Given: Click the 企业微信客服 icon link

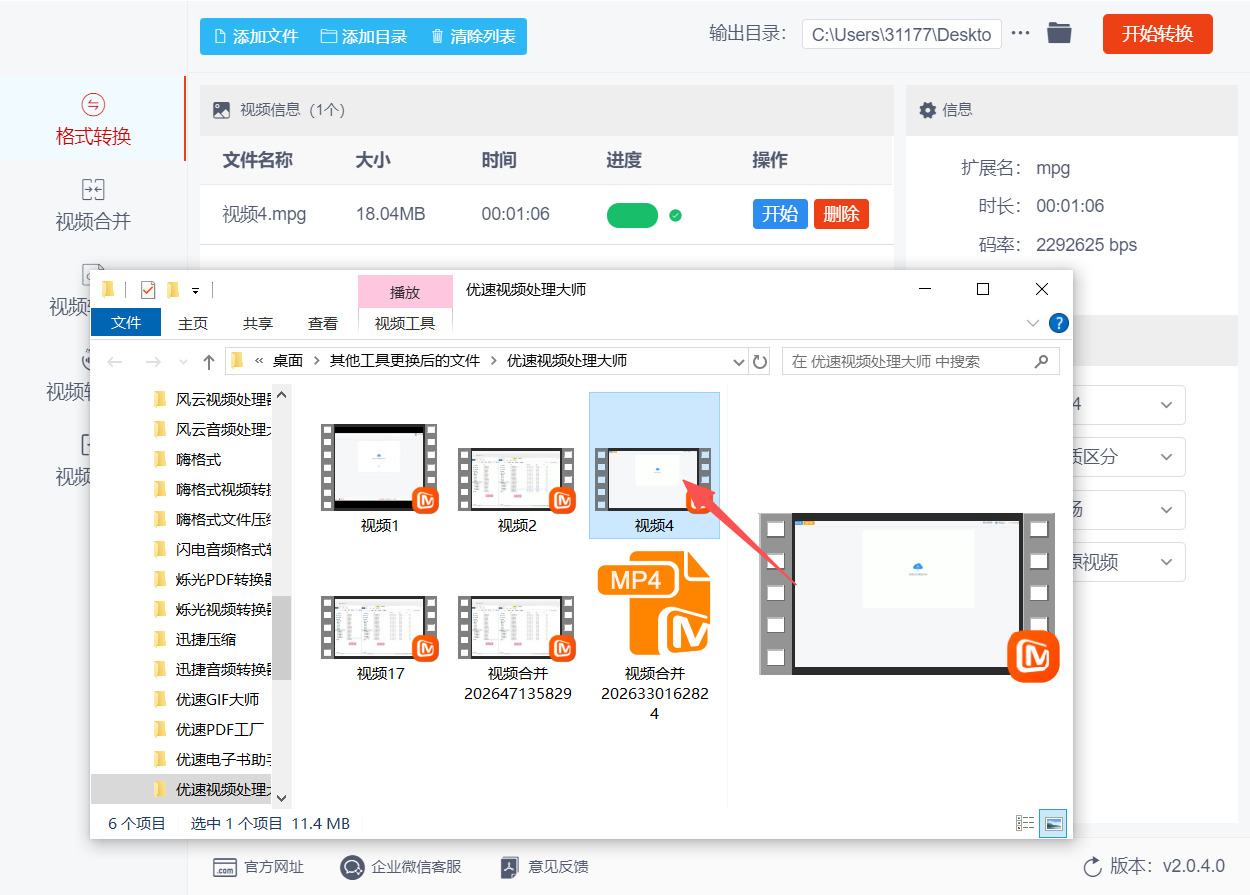Looking at the screenshot, I should pos(351,867).
